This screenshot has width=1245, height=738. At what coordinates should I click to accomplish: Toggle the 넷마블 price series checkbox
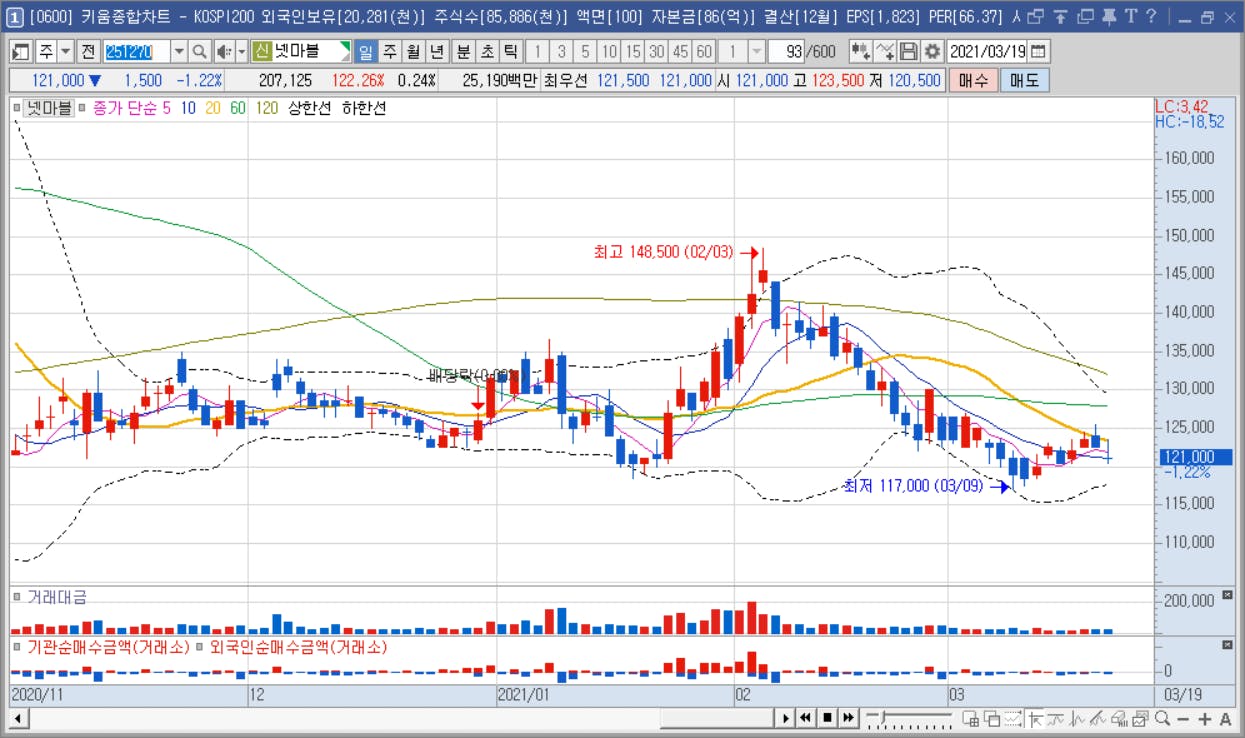click(x=17, y=107)
